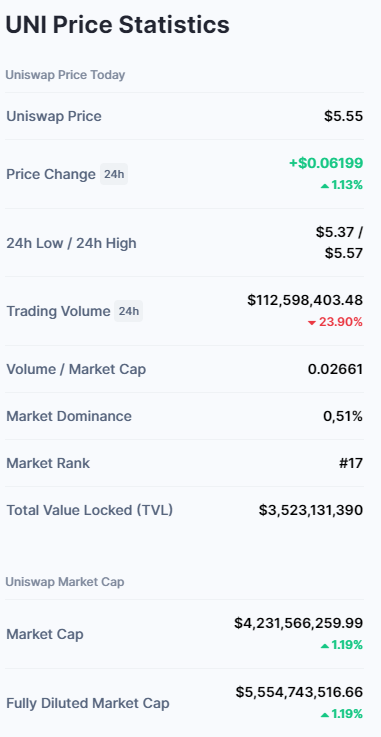Click the Uniswap Price value $5.55
The height and width of the screenshot is (737, 381).
[343, 116]
